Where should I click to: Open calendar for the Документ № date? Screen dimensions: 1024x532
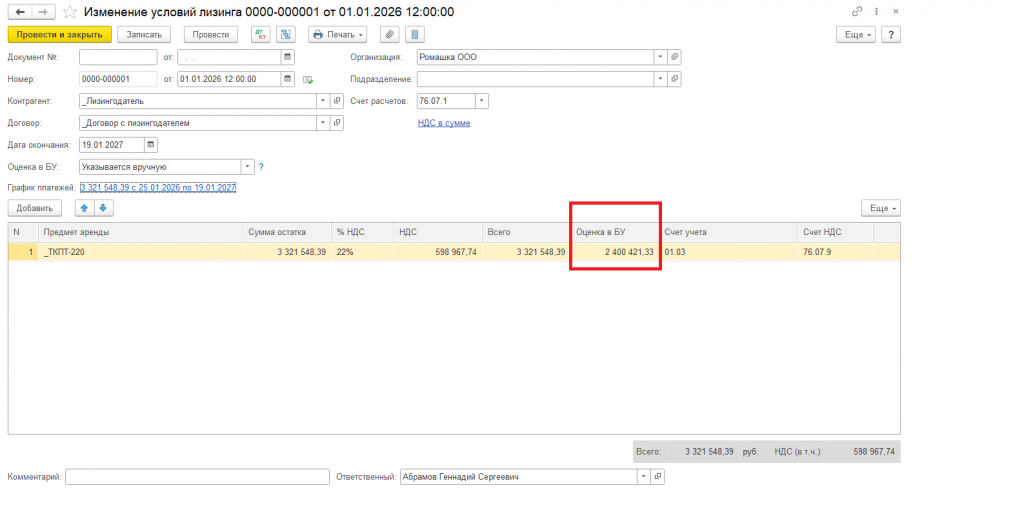point(287,57)
